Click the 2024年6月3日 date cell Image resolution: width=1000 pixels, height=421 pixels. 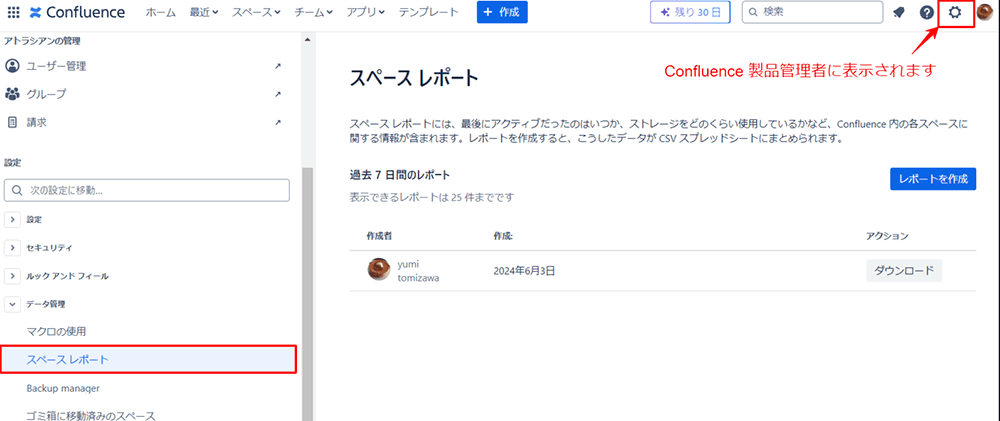point(524,271)
